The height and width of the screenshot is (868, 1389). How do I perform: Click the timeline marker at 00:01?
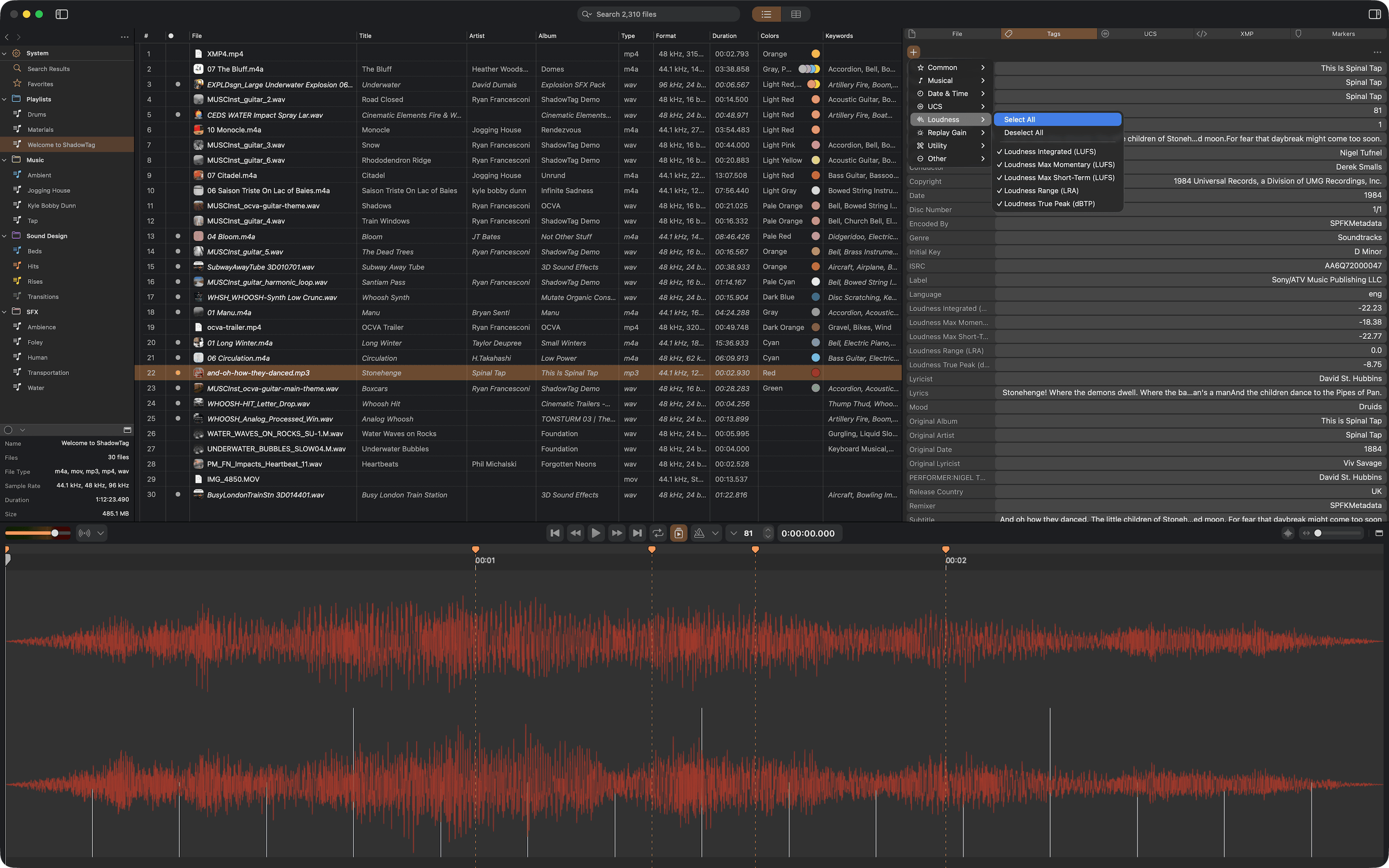tap(475, 549)
